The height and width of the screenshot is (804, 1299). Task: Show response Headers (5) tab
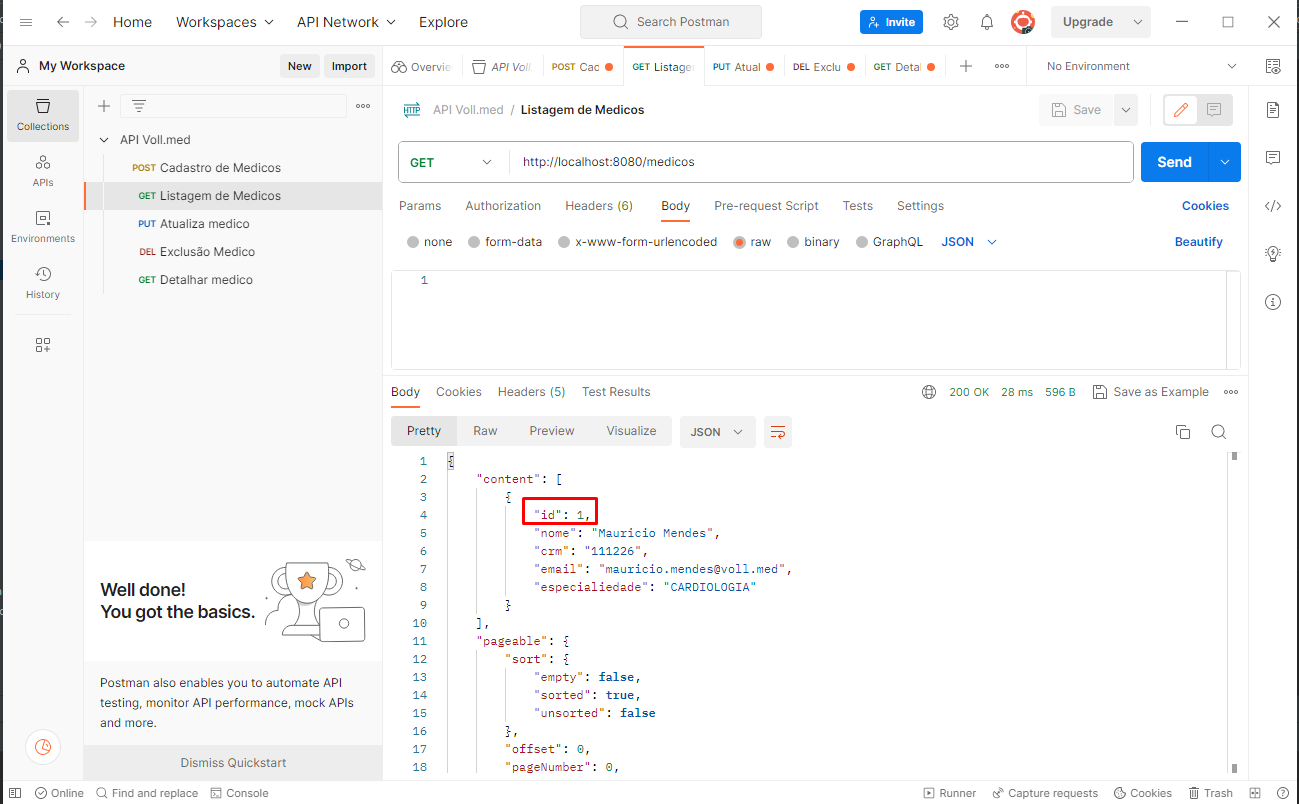[x=531, y=392]
